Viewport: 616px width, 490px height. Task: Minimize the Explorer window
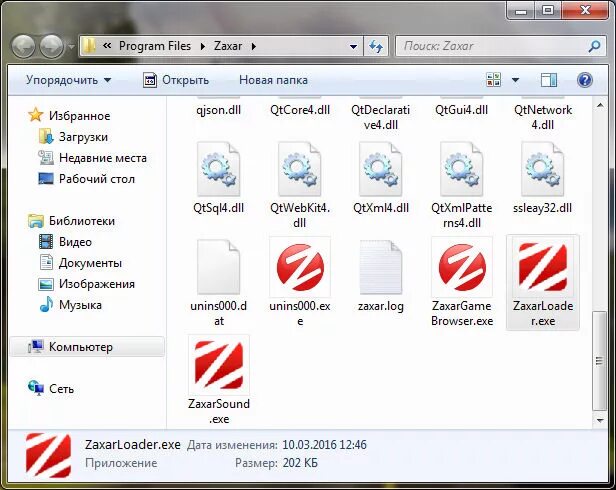[x=521, y=11]
